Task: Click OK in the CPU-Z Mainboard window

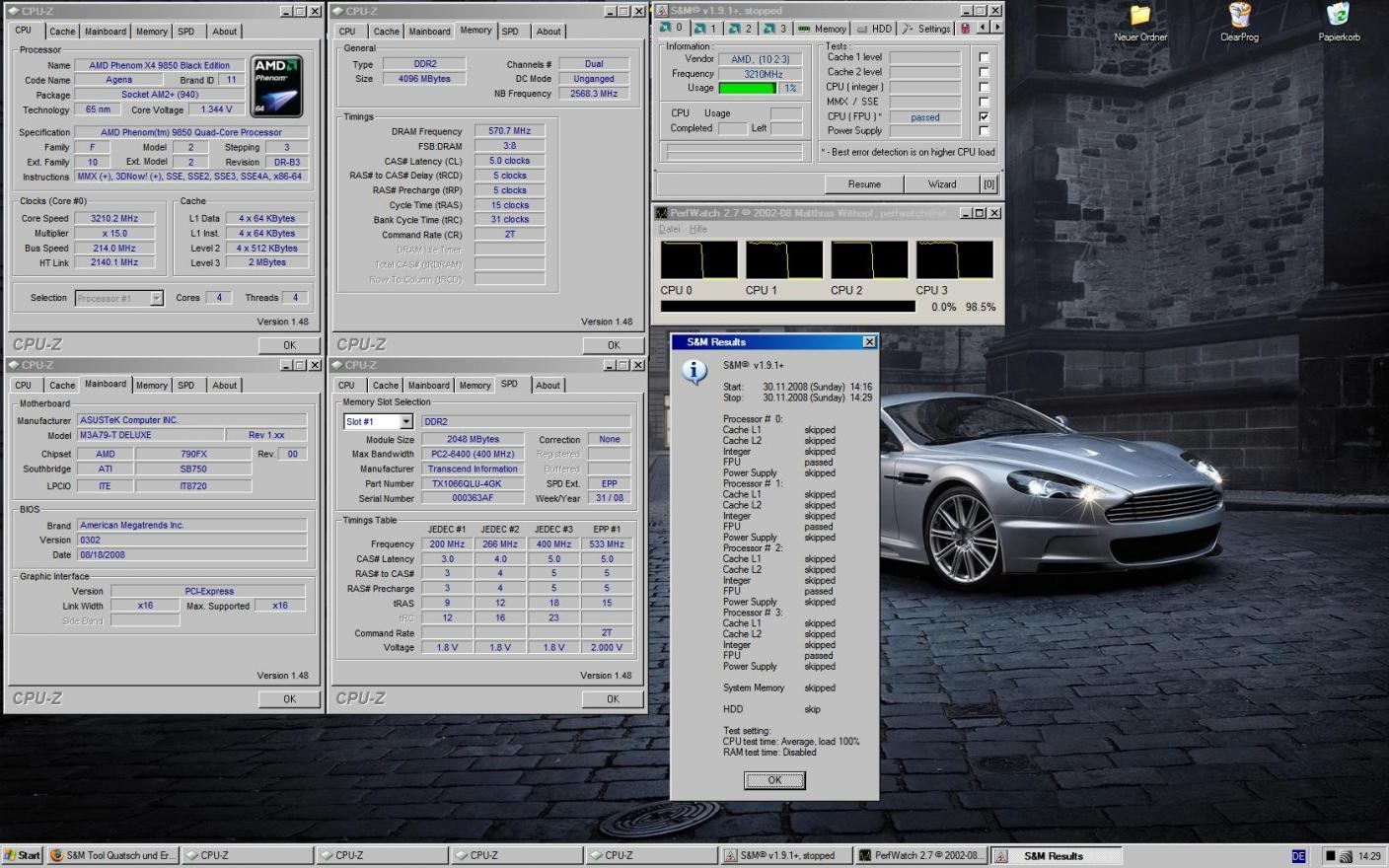Action: tap(290, 699)
